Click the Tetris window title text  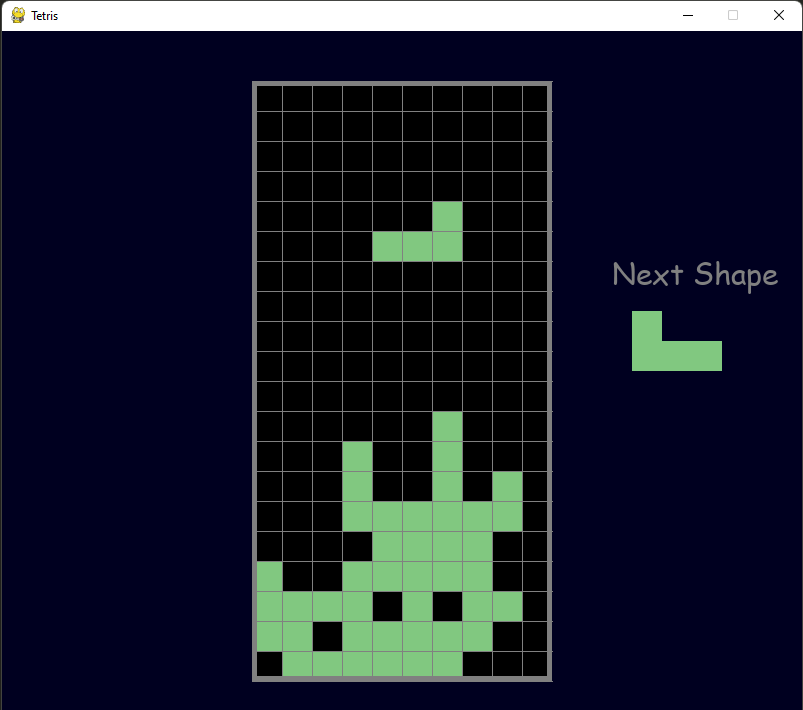[x=45, y=16]
